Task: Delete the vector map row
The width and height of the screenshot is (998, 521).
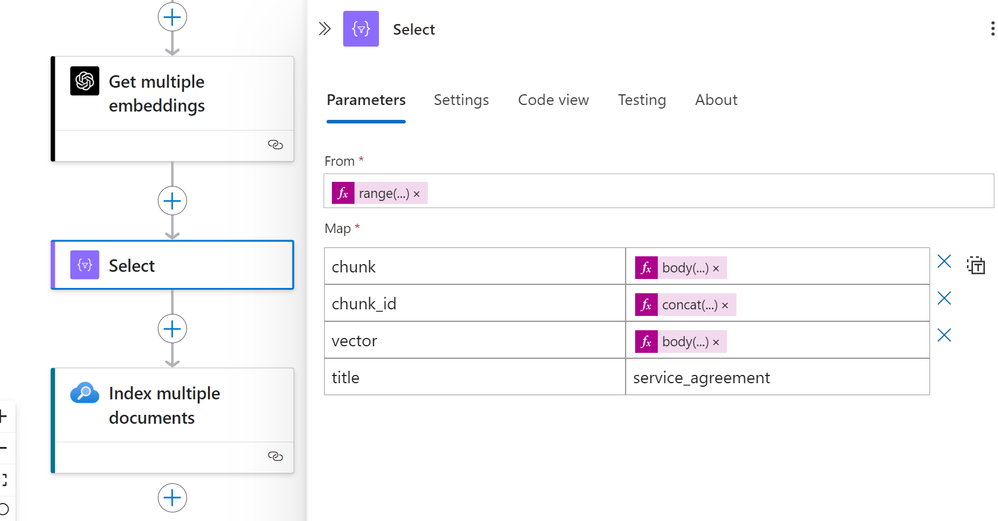Action: [944, 335]
